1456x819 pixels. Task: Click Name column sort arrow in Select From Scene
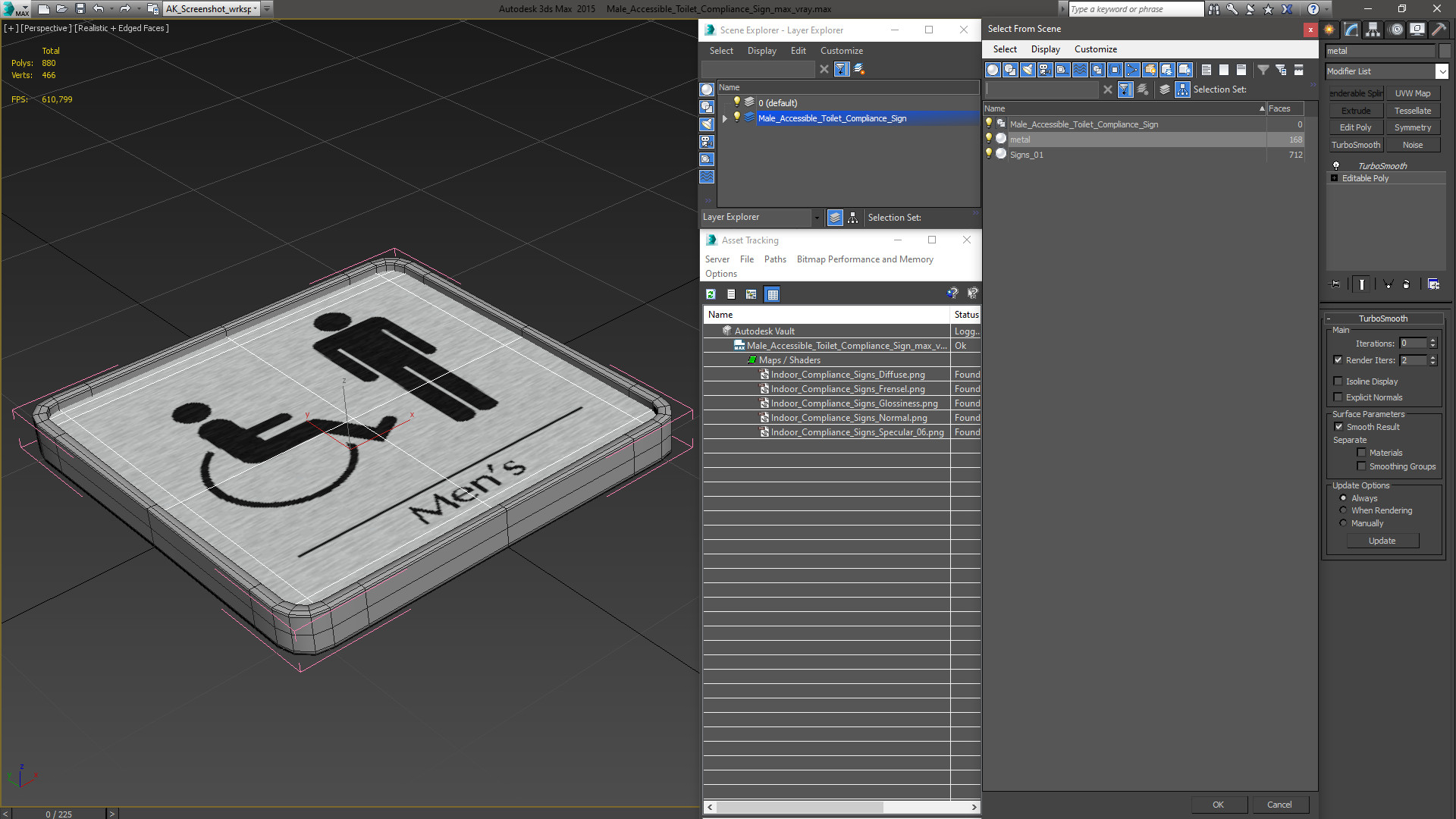[x=1262, y=108]
